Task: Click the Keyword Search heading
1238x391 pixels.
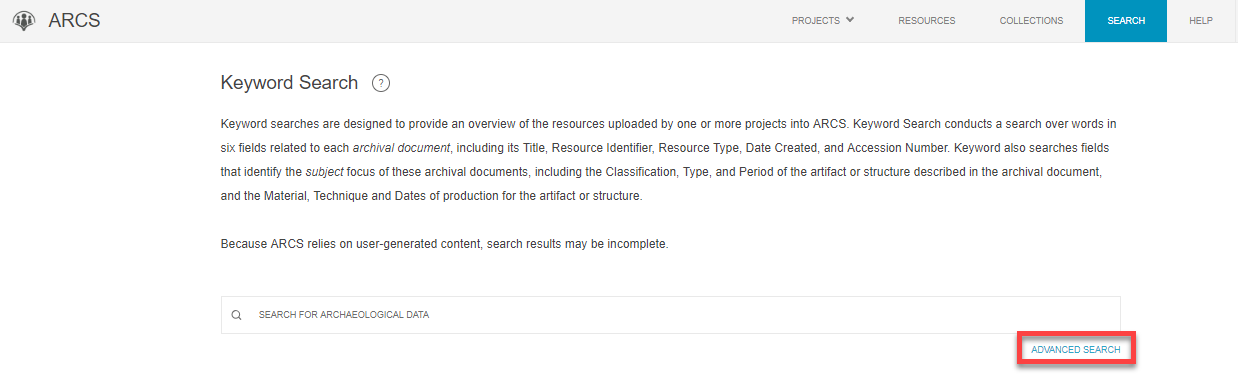Action: [289, 83]
